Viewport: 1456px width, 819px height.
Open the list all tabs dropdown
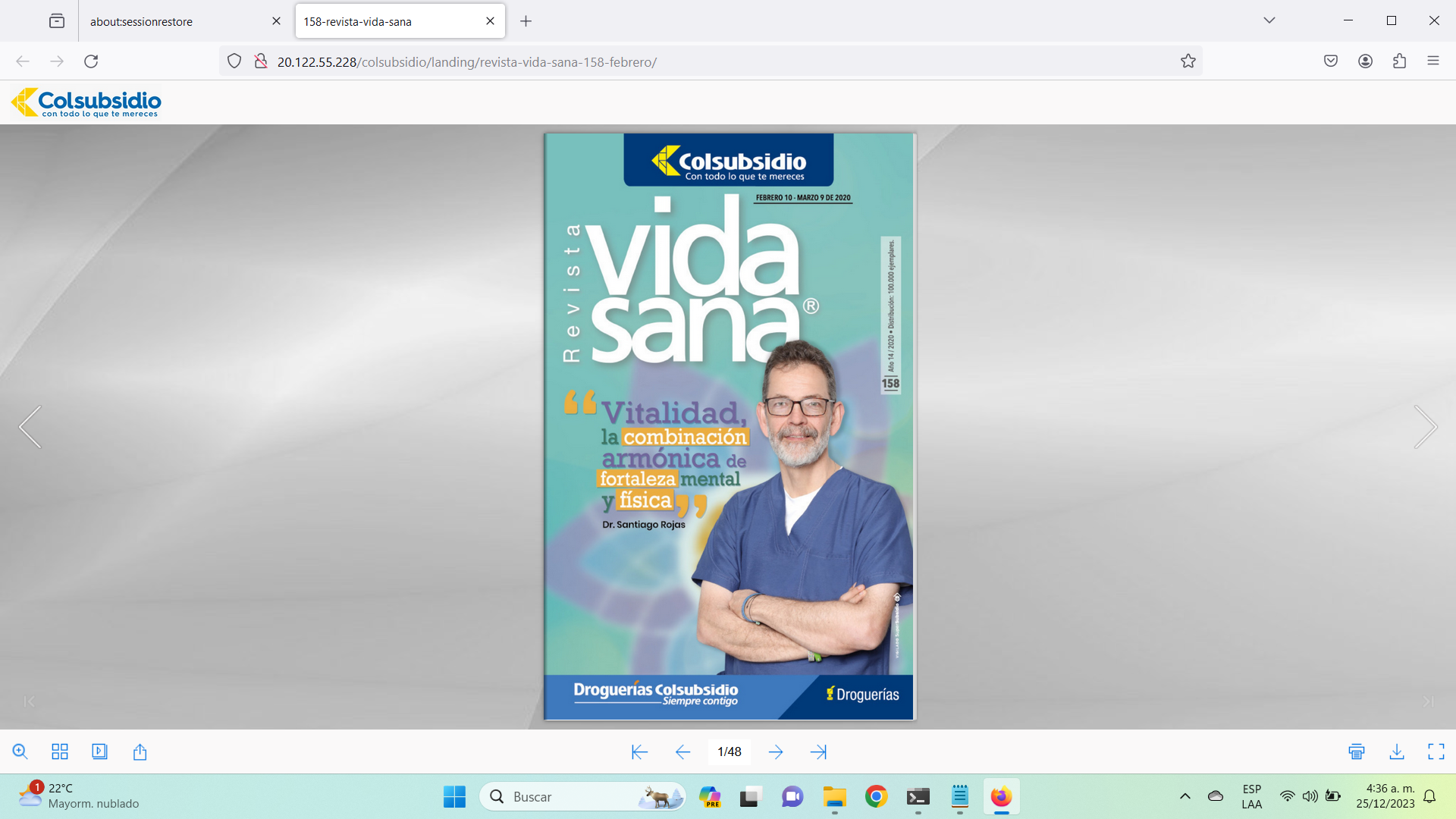[x=1269, y=20]
